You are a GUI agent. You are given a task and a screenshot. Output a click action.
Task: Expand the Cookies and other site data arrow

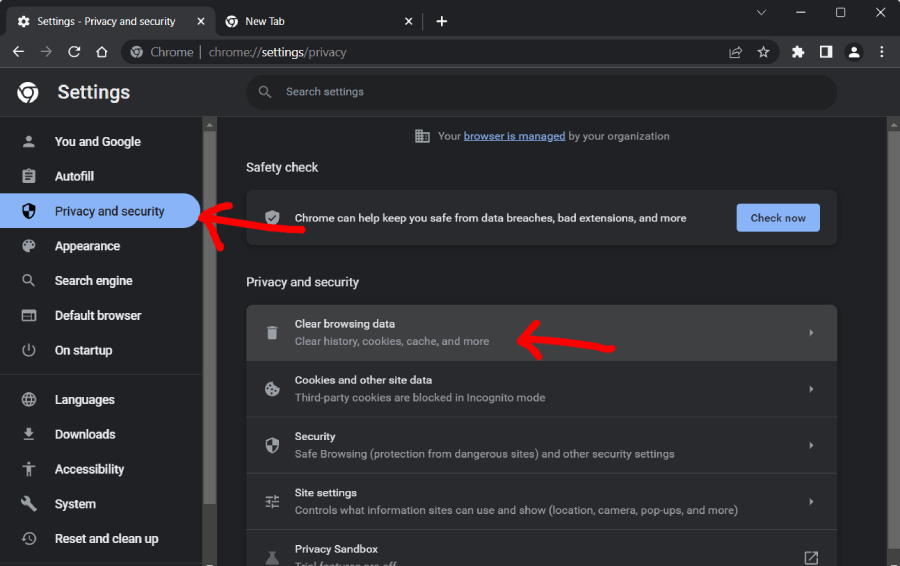click(811, 389)
